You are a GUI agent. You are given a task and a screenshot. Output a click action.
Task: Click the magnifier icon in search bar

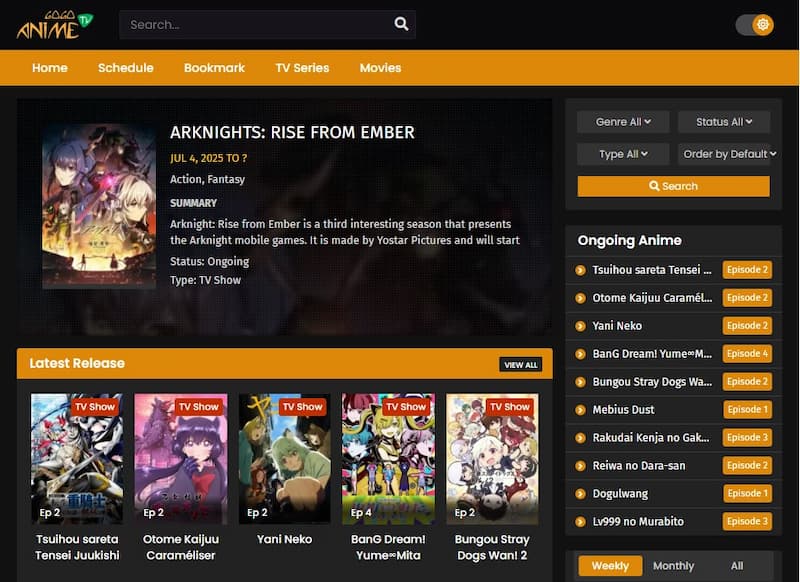pyautogui.click(x=401, y=24)
